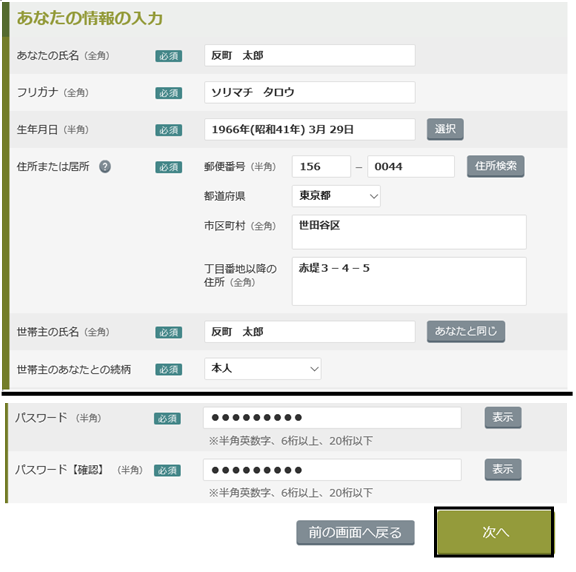Click the 世帯主の氏名 input field

point(310,332)
